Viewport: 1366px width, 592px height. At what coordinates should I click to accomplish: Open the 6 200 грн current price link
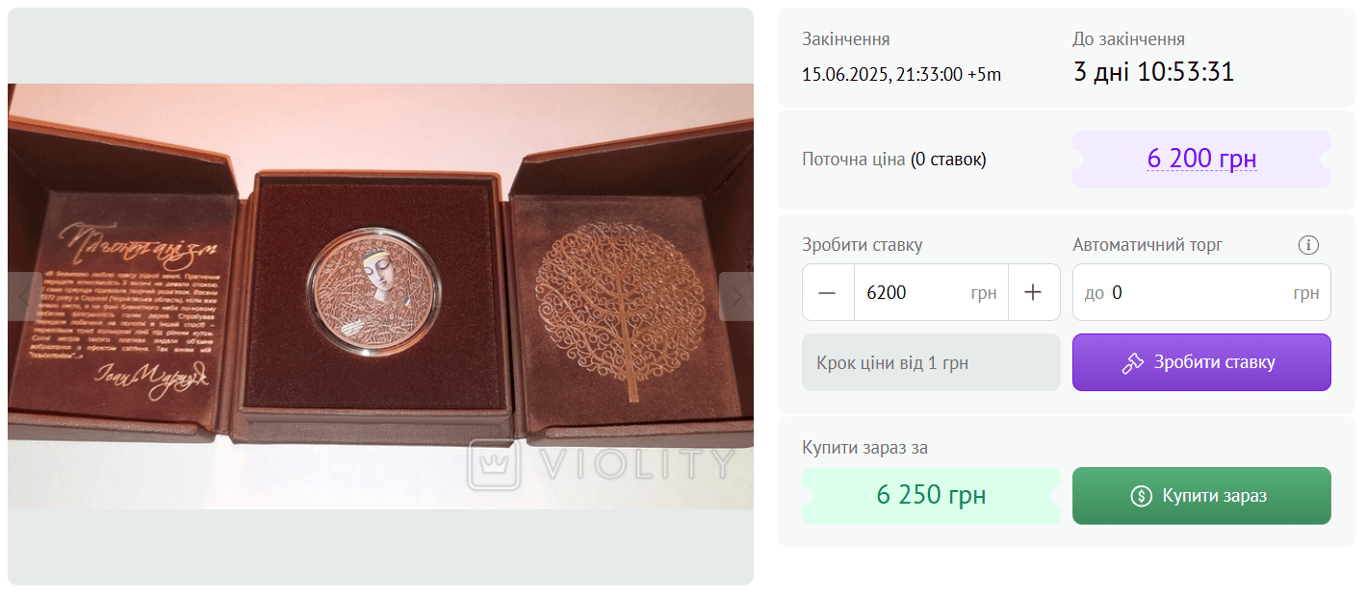click(x=1201, y=159)
